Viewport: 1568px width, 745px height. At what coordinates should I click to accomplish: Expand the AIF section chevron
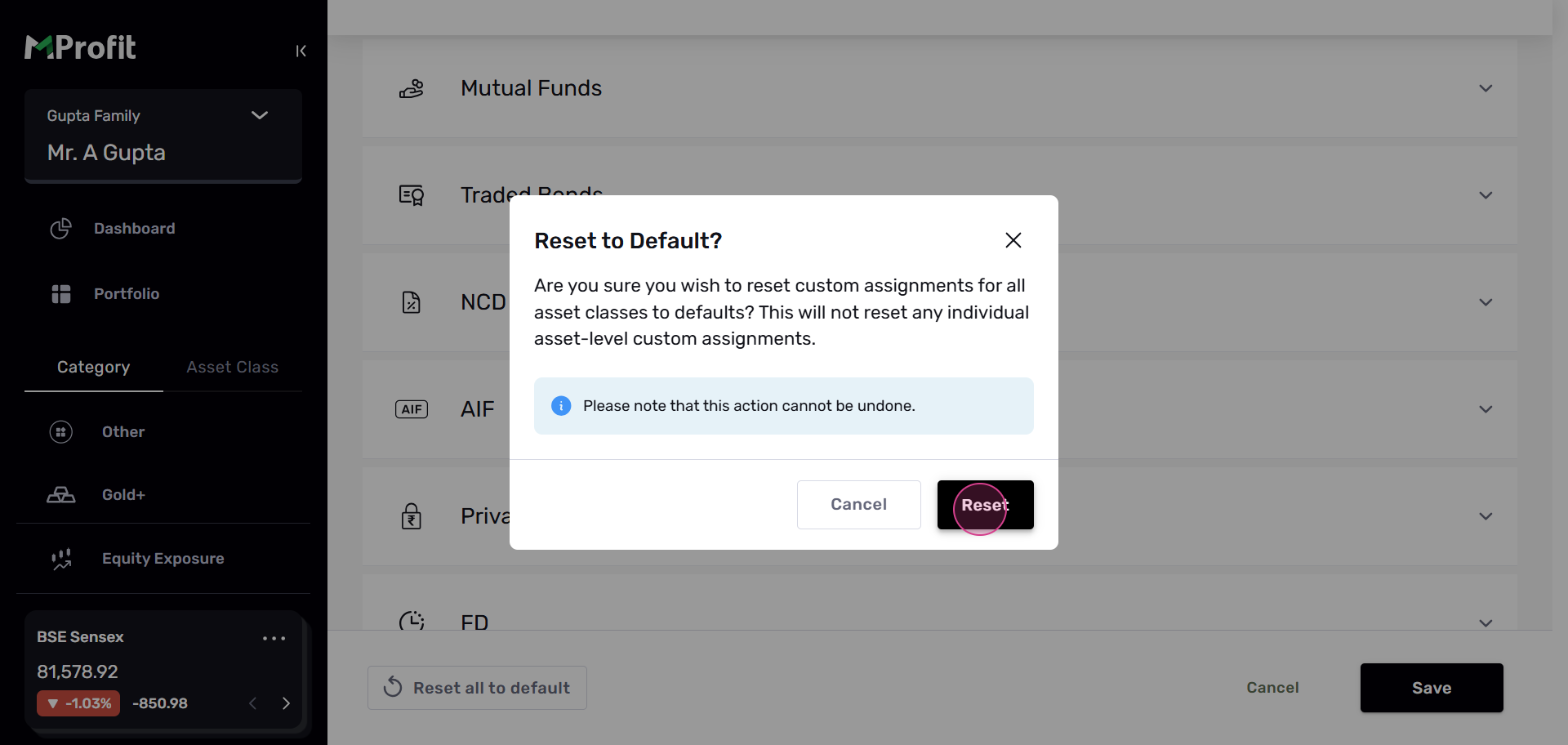pos(1486,409)
